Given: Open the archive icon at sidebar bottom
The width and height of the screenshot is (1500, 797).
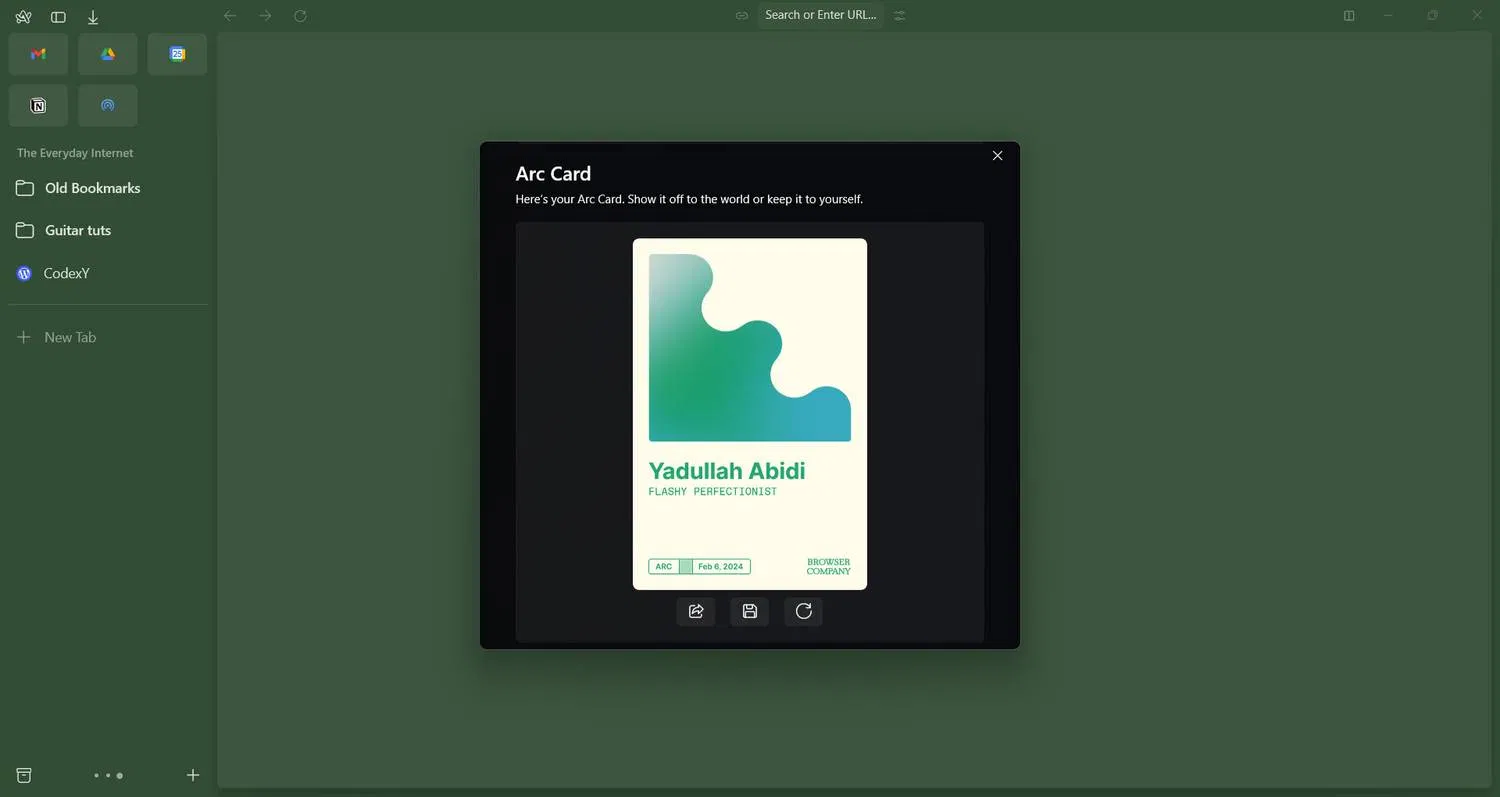Looking at the screenshot, I should pyautogui.click(x=24, y=775).
